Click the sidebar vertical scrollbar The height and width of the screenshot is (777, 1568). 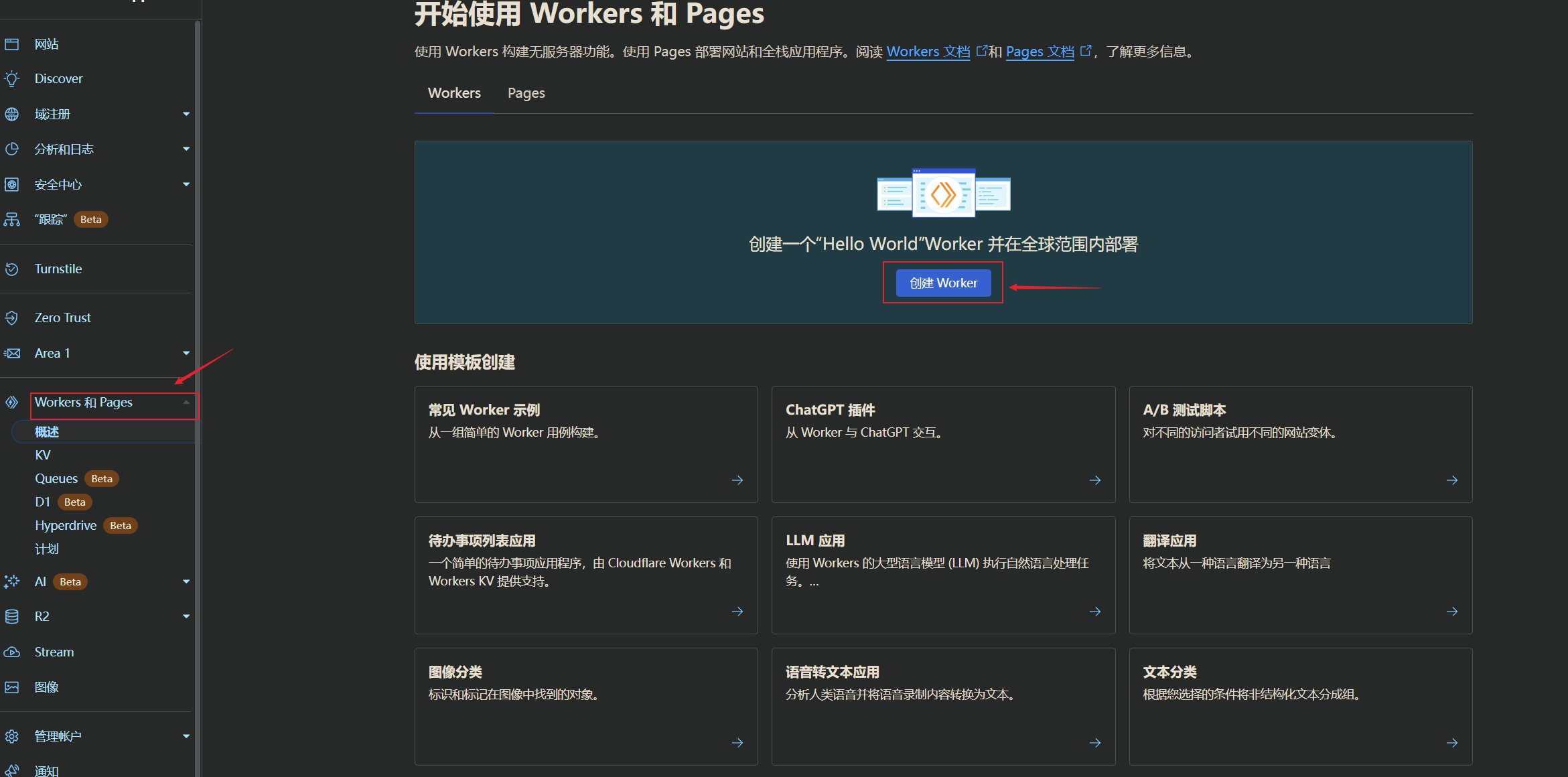pos(197,399)
